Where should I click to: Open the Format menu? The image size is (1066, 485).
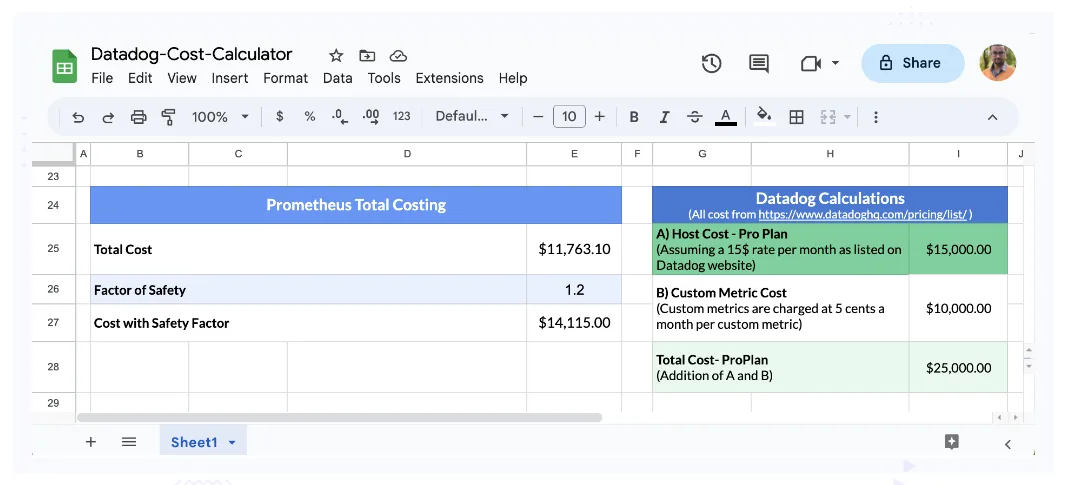286,78
